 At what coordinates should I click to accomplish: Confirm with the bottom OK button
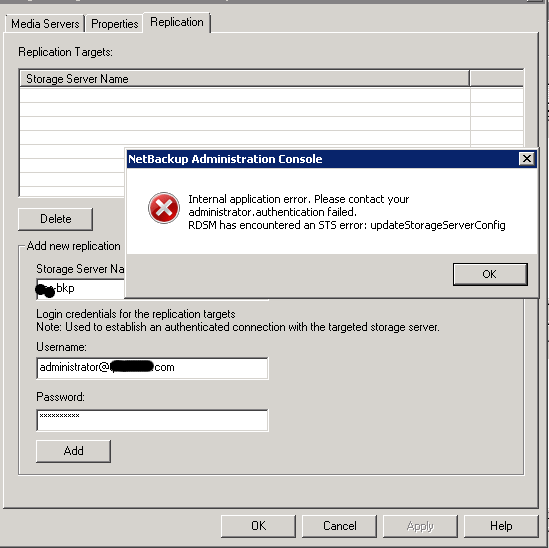pos(258,526)
